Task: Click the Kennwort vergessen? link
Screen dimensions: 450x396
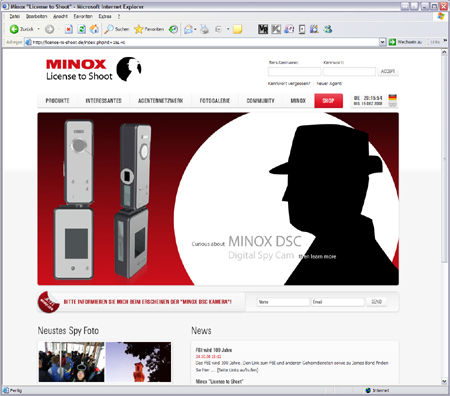Action: coord(289,84)
